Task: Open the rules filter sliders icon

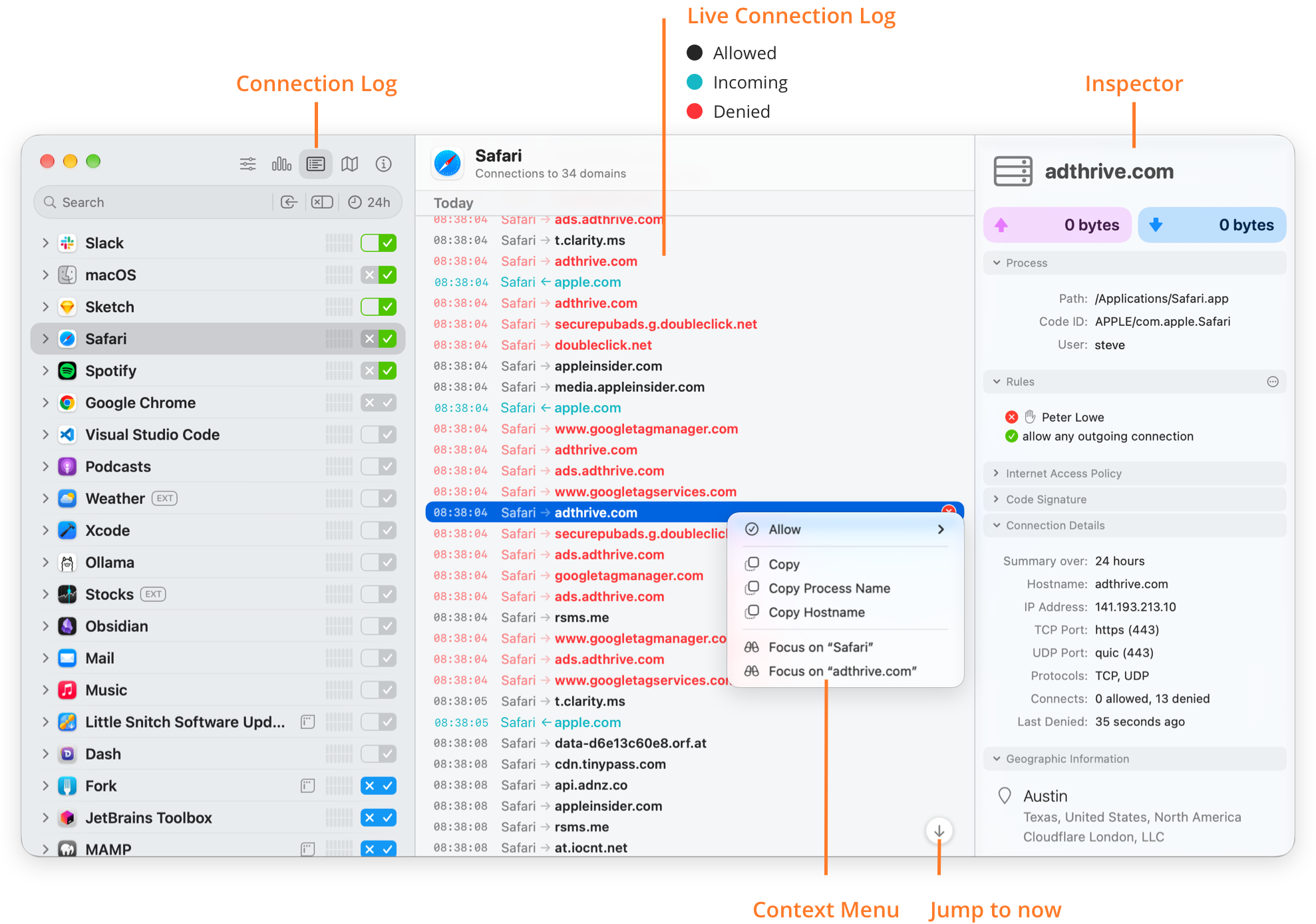Action: [247, 164]
